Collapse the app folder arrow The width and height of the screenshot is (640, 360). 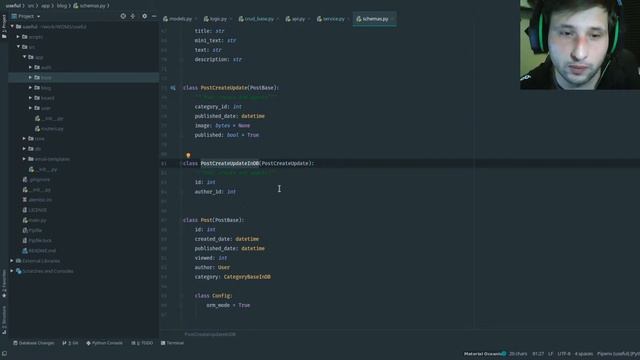pyautogui.click(x=24, y=57)
